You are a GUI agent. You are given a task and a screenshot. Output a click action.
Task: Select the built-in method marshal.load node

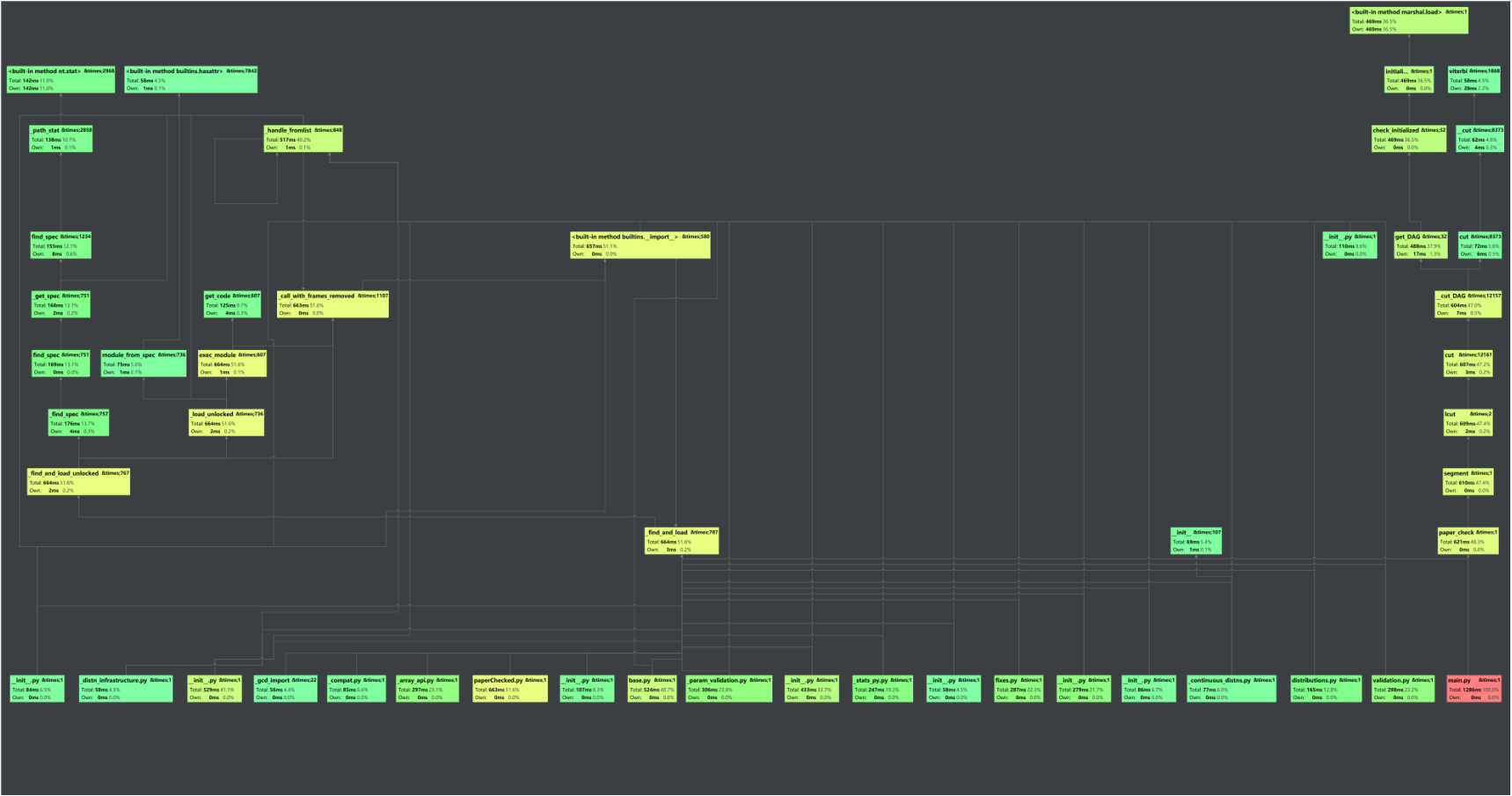[1409, 20]
